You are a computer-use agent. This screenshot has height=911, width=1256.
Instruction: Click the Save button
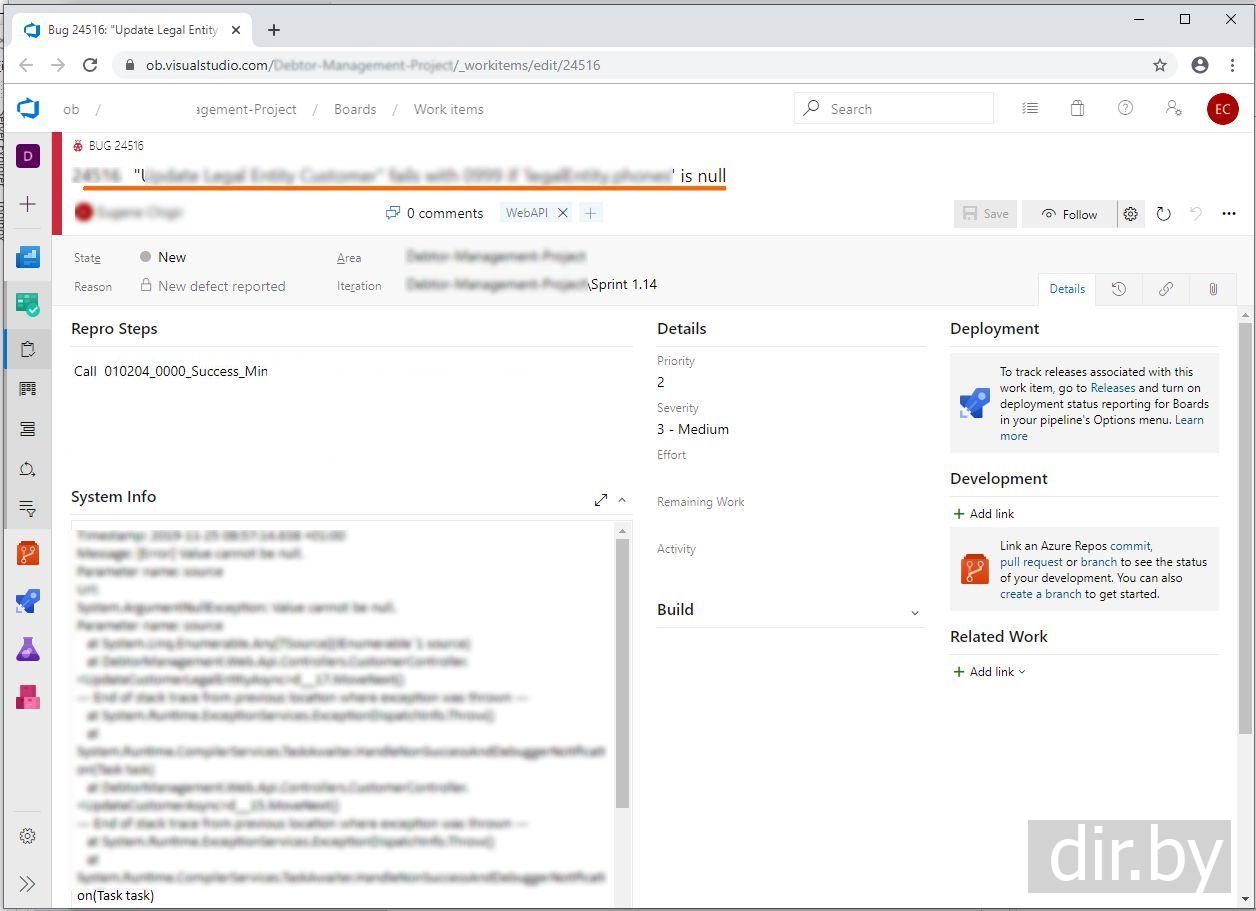pyautogui.click(x=985, y=214)
